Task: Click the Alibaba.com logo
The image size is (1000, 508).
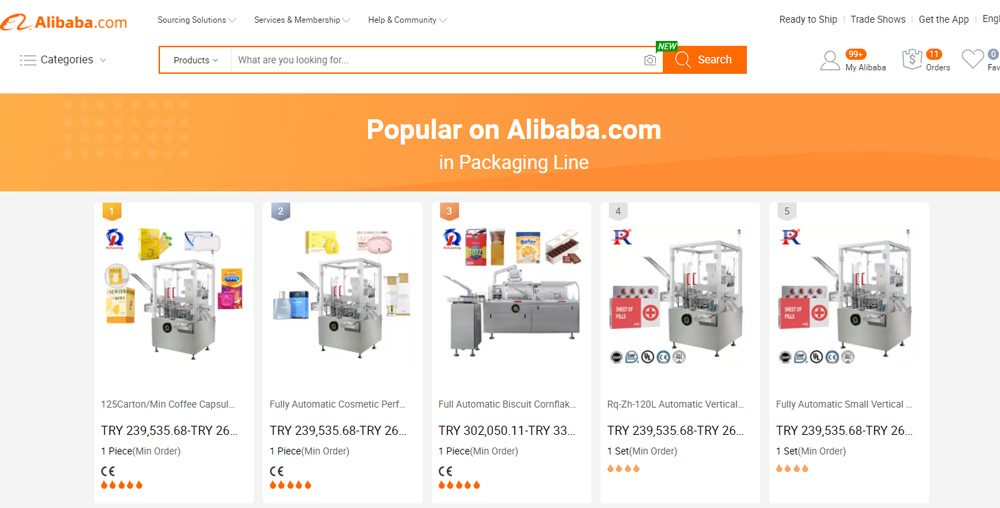Action: click(x=64, y=22)
